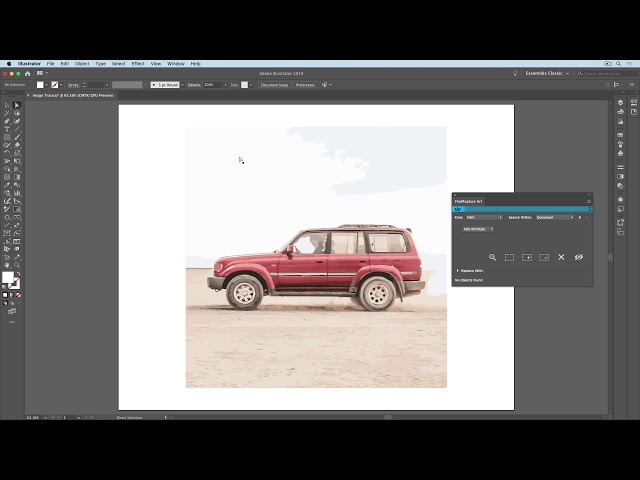Click the Preferences button

305,85
